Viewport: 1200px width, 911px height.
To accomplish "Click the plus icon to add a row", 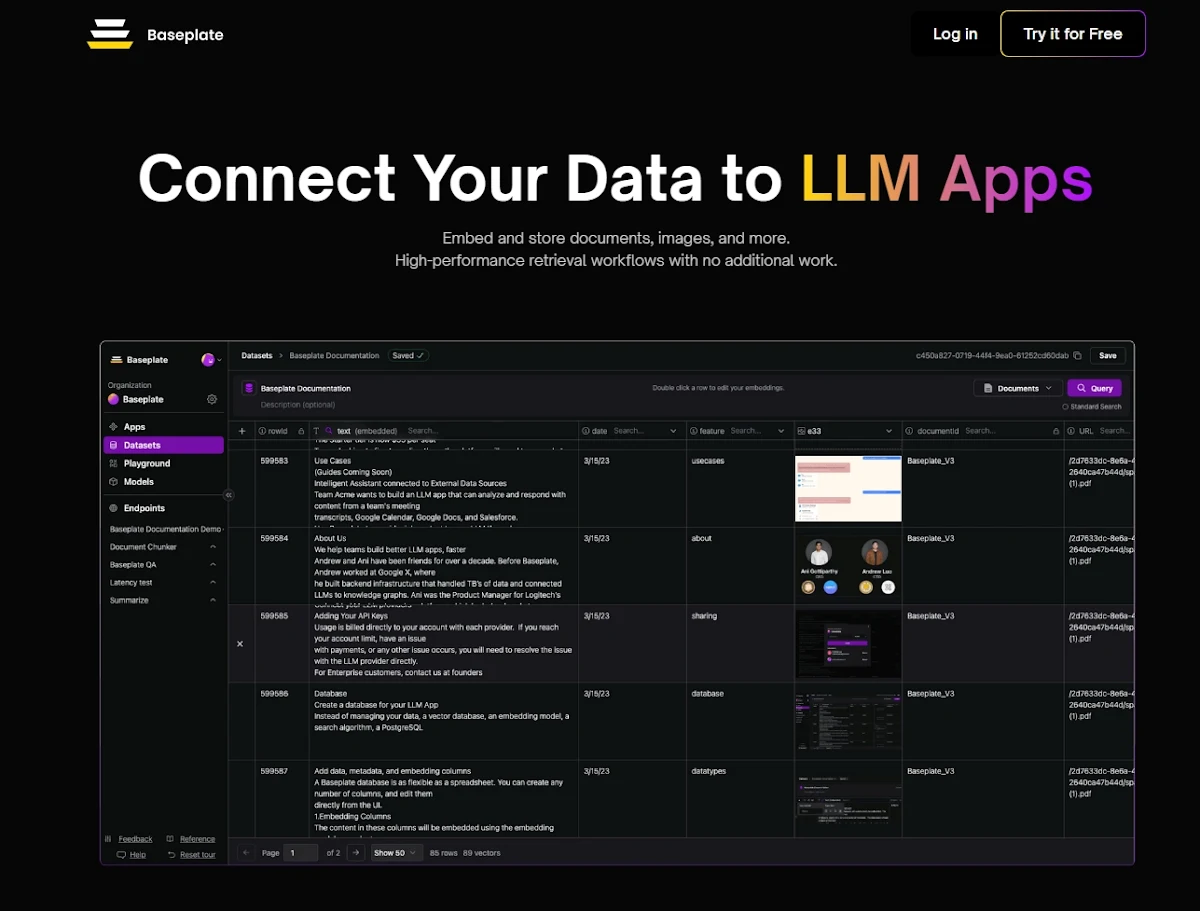I will coord(241,431).
